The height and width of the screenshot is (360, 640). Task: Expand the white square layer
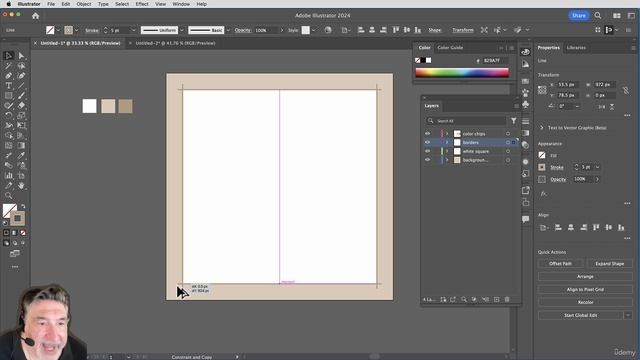[447, 151]
